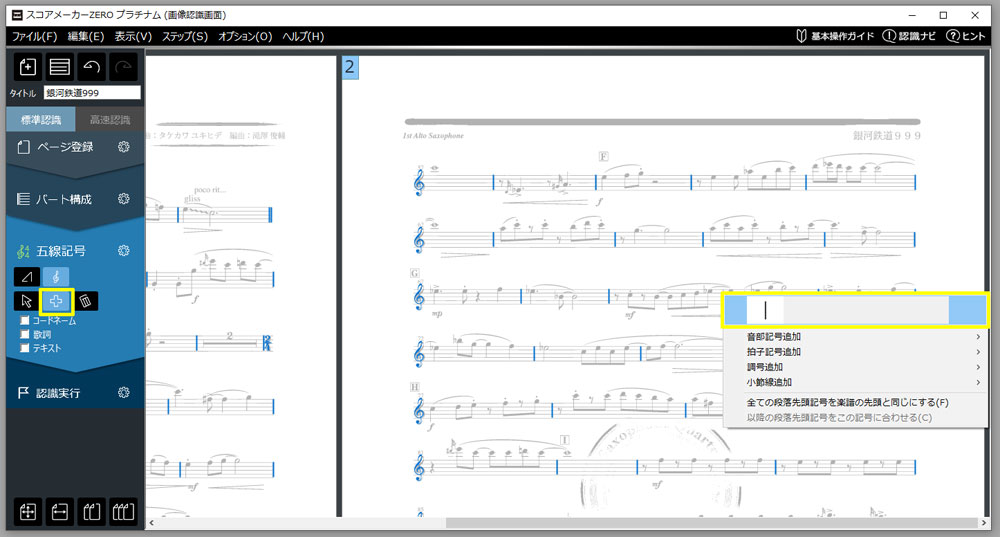Click the タイトル field 銀河鉄道999
Viewport: 1000px width, 537px height.
click(92, 93)
